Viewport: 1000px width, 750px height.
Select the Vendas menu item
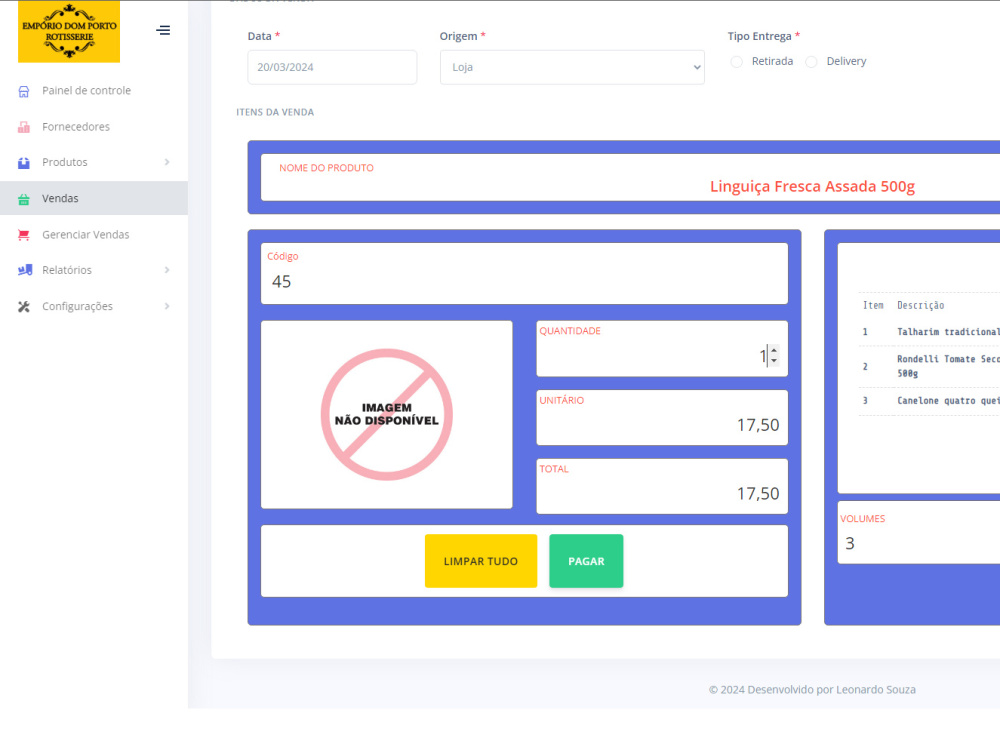point(94,198)
